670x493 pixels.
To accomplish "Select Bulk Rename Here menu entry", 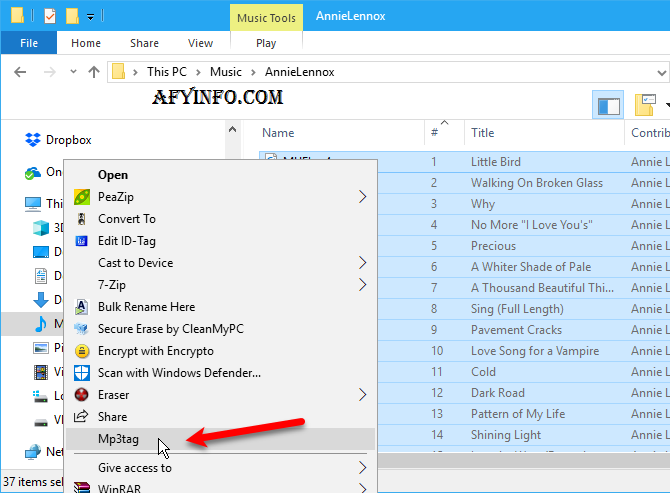I will point(220,307).
